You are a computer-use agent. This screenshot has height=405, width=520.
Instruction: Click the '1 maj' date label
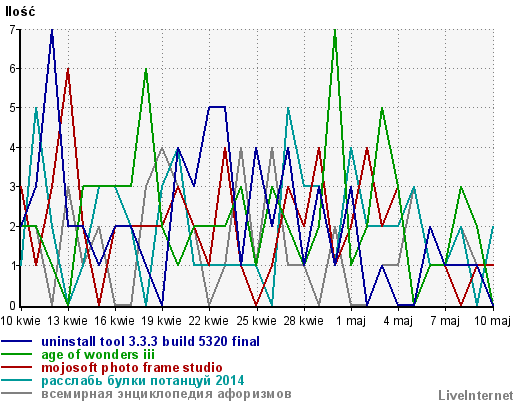point(351,321)
